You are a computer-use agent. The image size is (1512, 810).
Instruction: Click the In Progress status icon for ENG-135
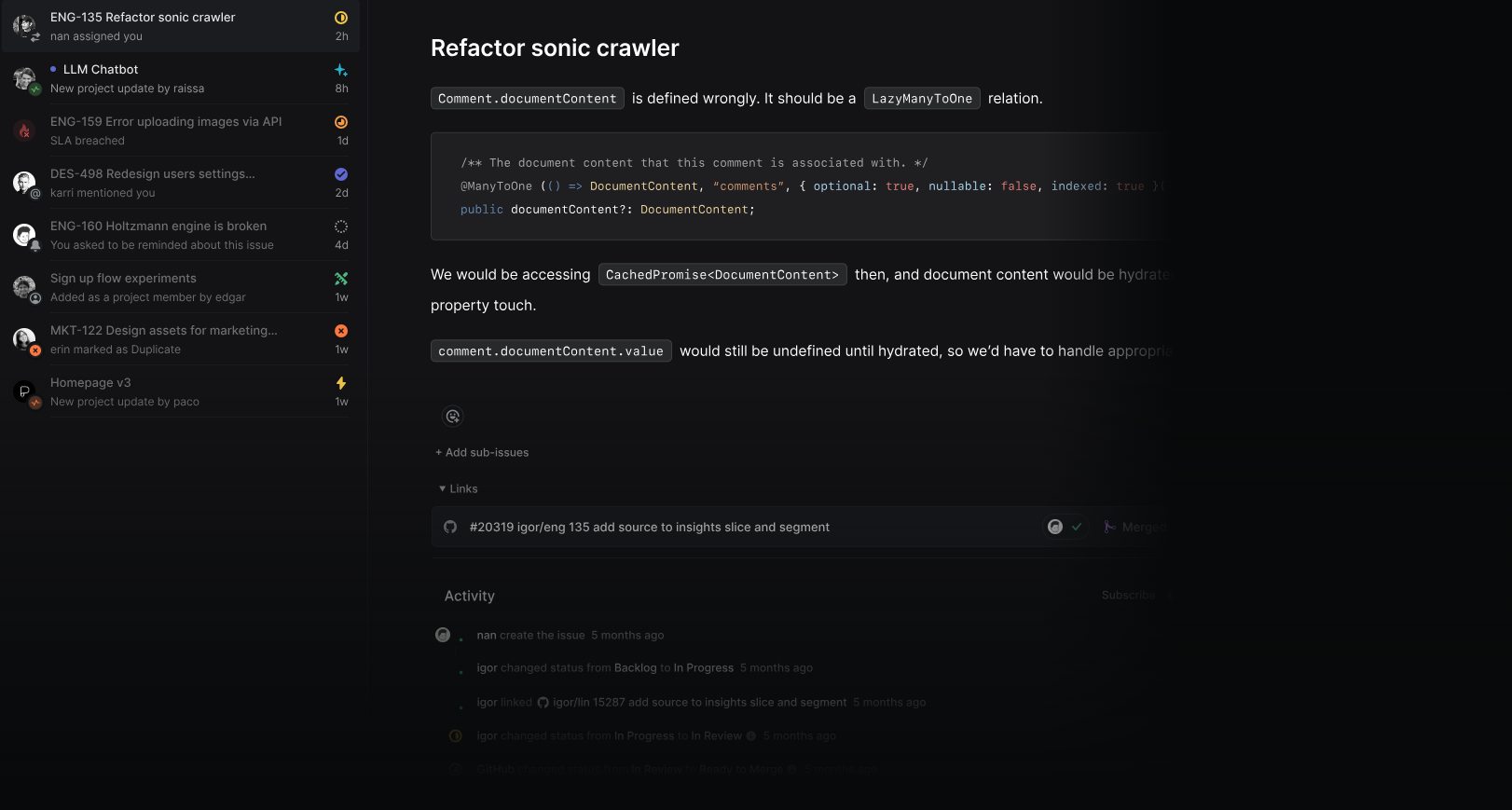[x=341, y=18]
